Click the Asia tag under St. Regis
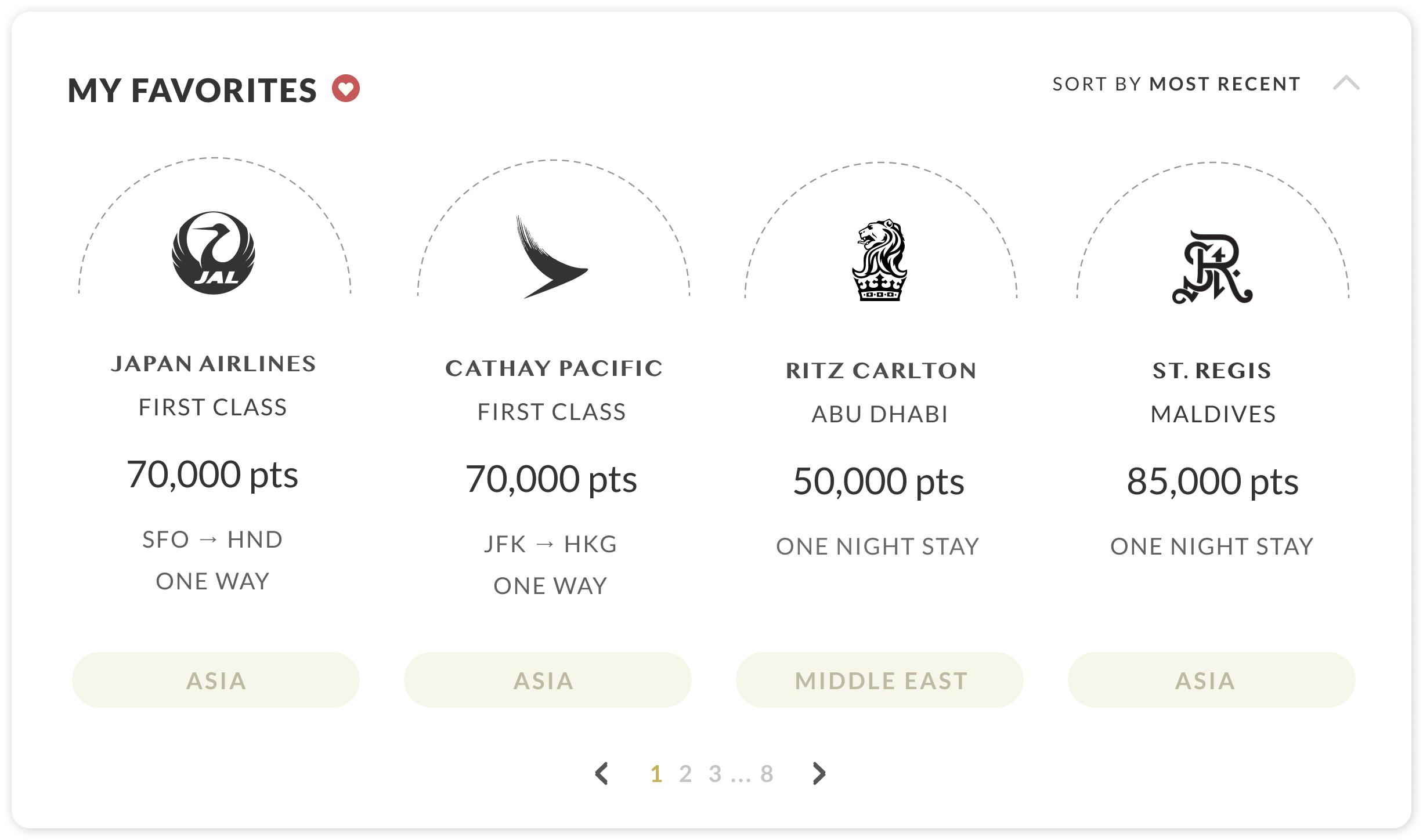 click(1212, 680)
